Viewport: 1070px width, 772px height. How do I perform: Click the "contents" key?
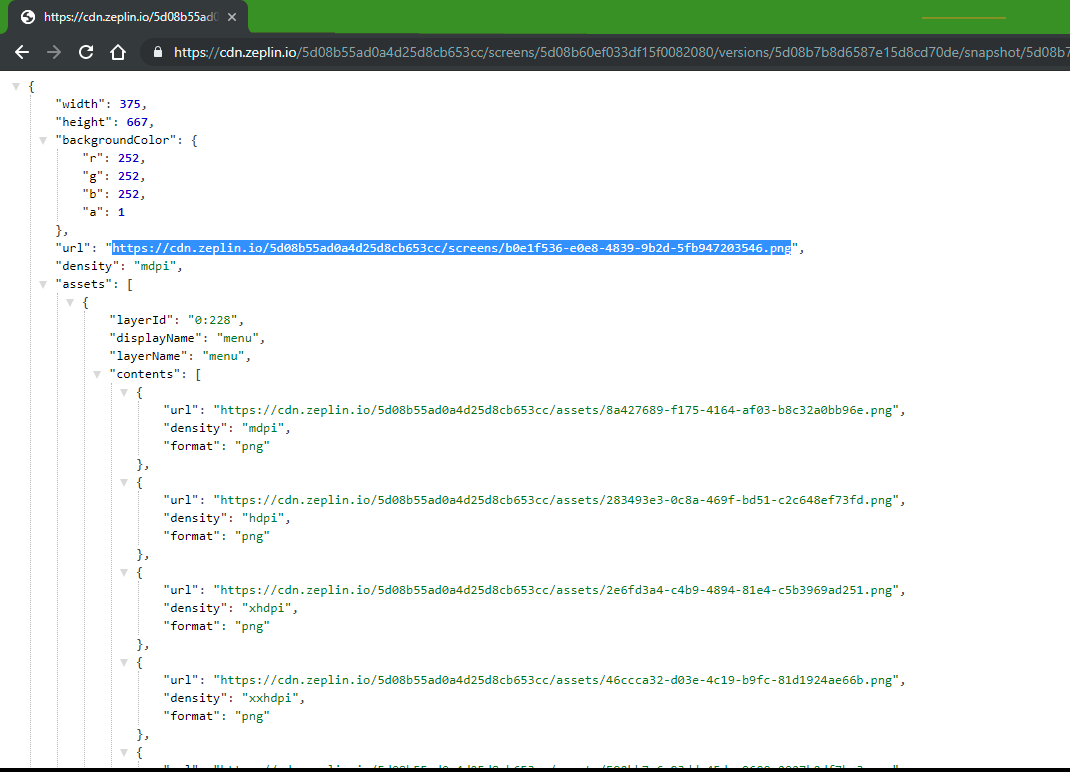tap(145, 374)
